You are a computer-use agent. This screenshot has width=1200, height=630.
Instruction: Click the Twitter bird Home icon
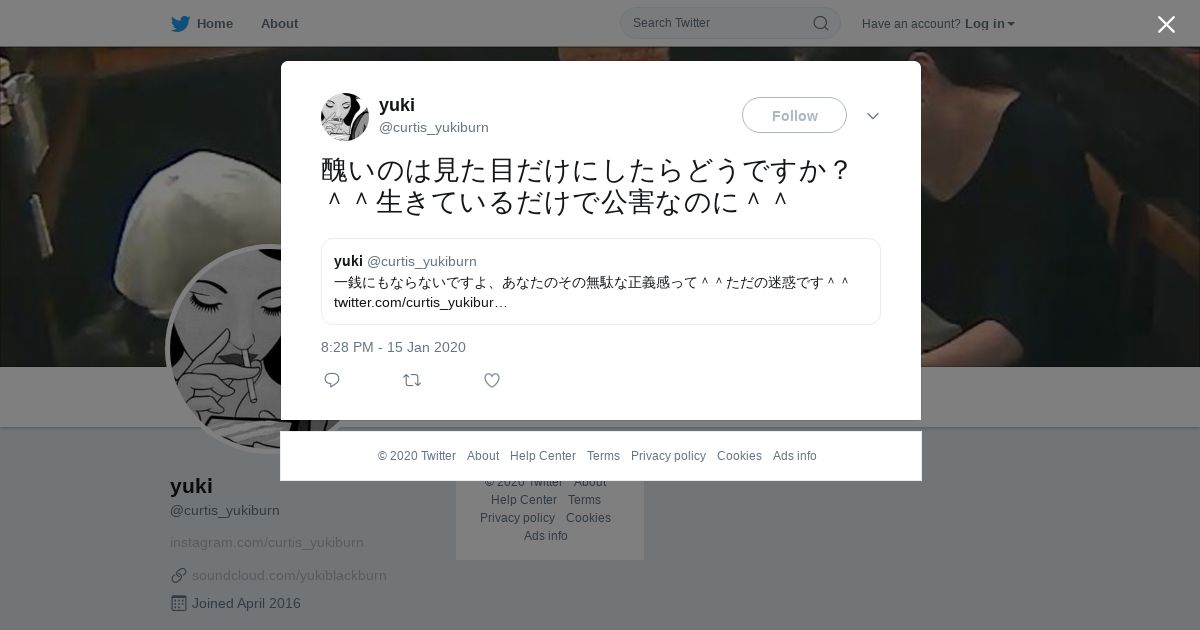tap(180, 24)
